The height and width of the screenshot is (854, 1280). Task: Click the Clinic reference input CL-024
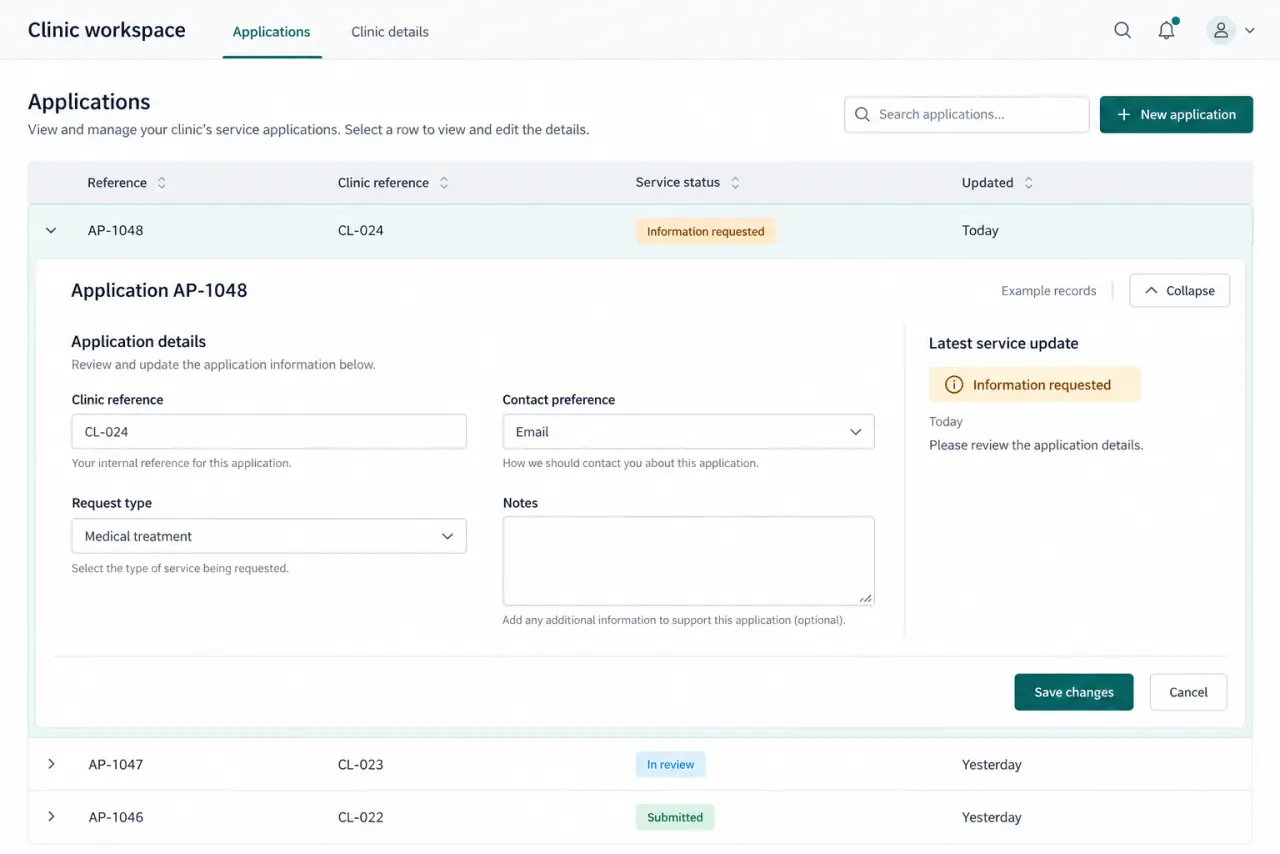click(x=269, y=432)
